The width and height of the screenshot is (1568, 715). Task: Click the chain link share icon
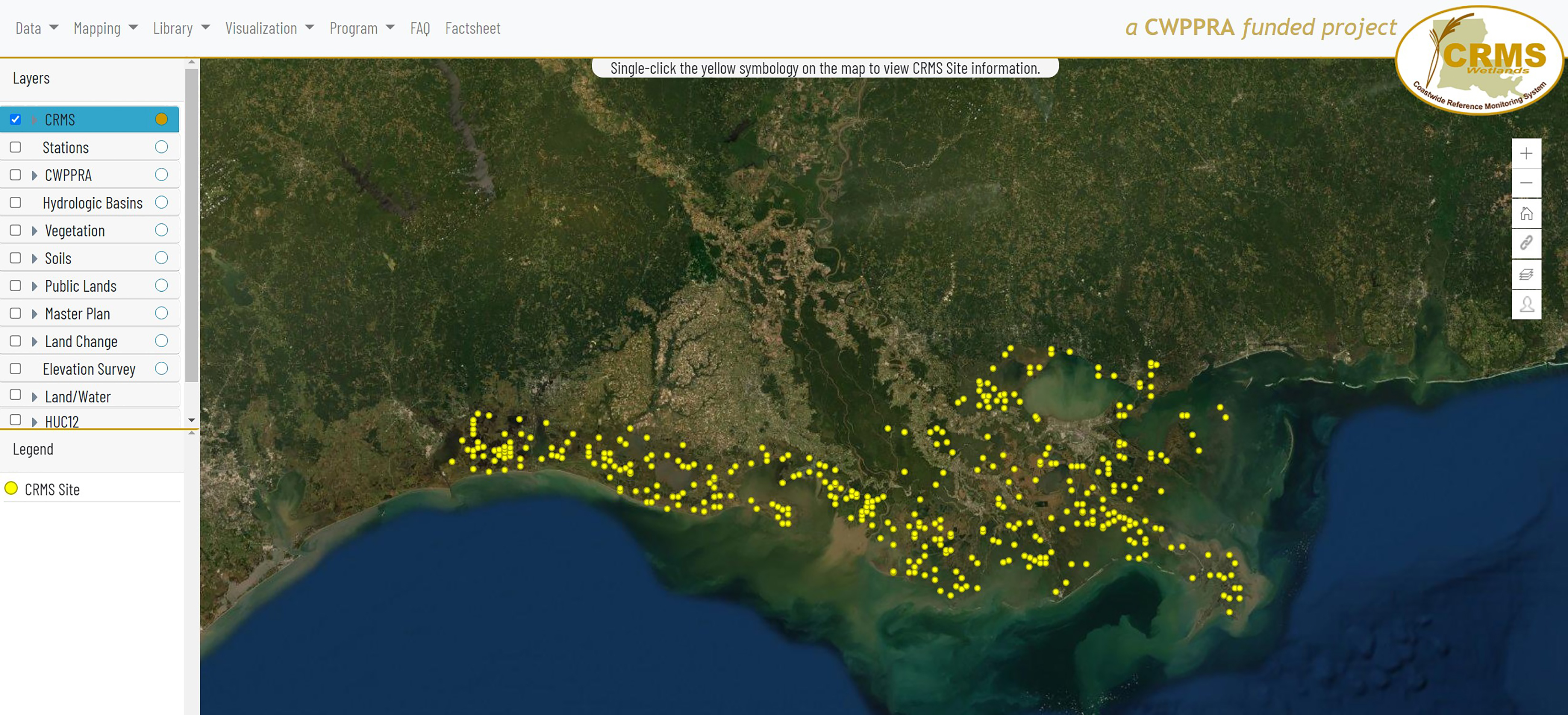pyautogui.click(x=1526, y=244)
